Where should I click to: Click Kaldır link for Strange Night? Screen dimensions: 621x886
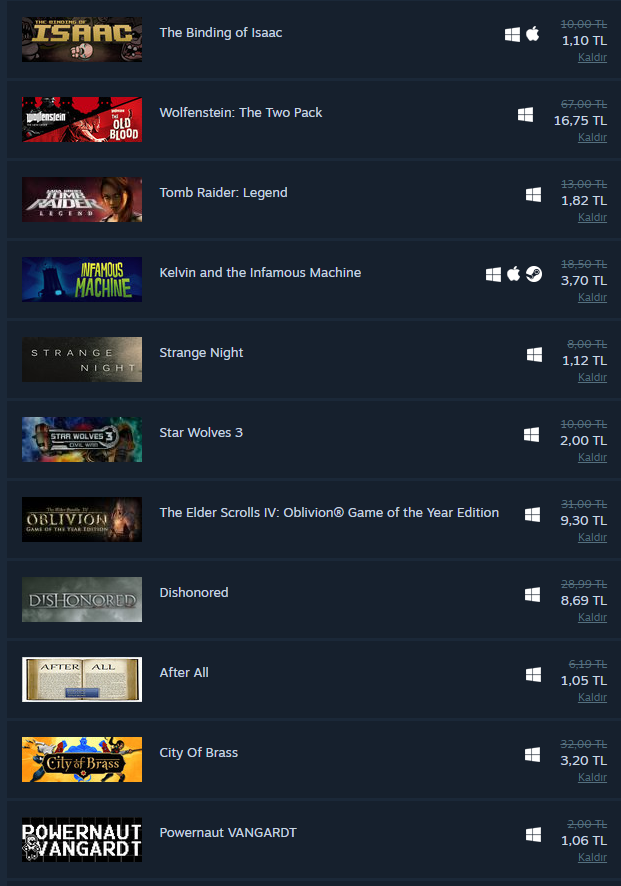pyautogui.click(x=592, y=377)
